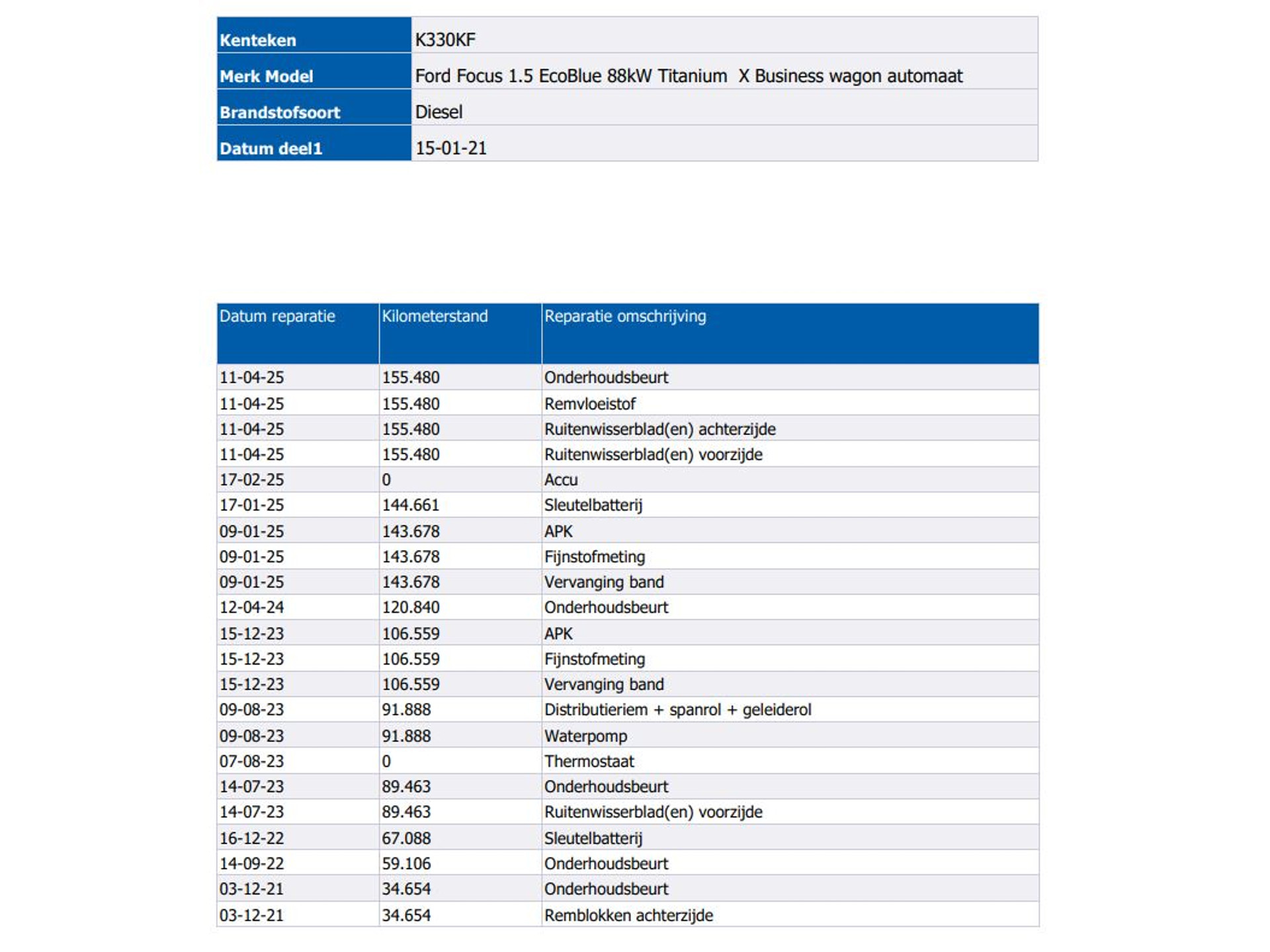Viewport: 1270px width, 952px height.
Task: Click the Kilometerstand column header
Action: coord(460,333)
